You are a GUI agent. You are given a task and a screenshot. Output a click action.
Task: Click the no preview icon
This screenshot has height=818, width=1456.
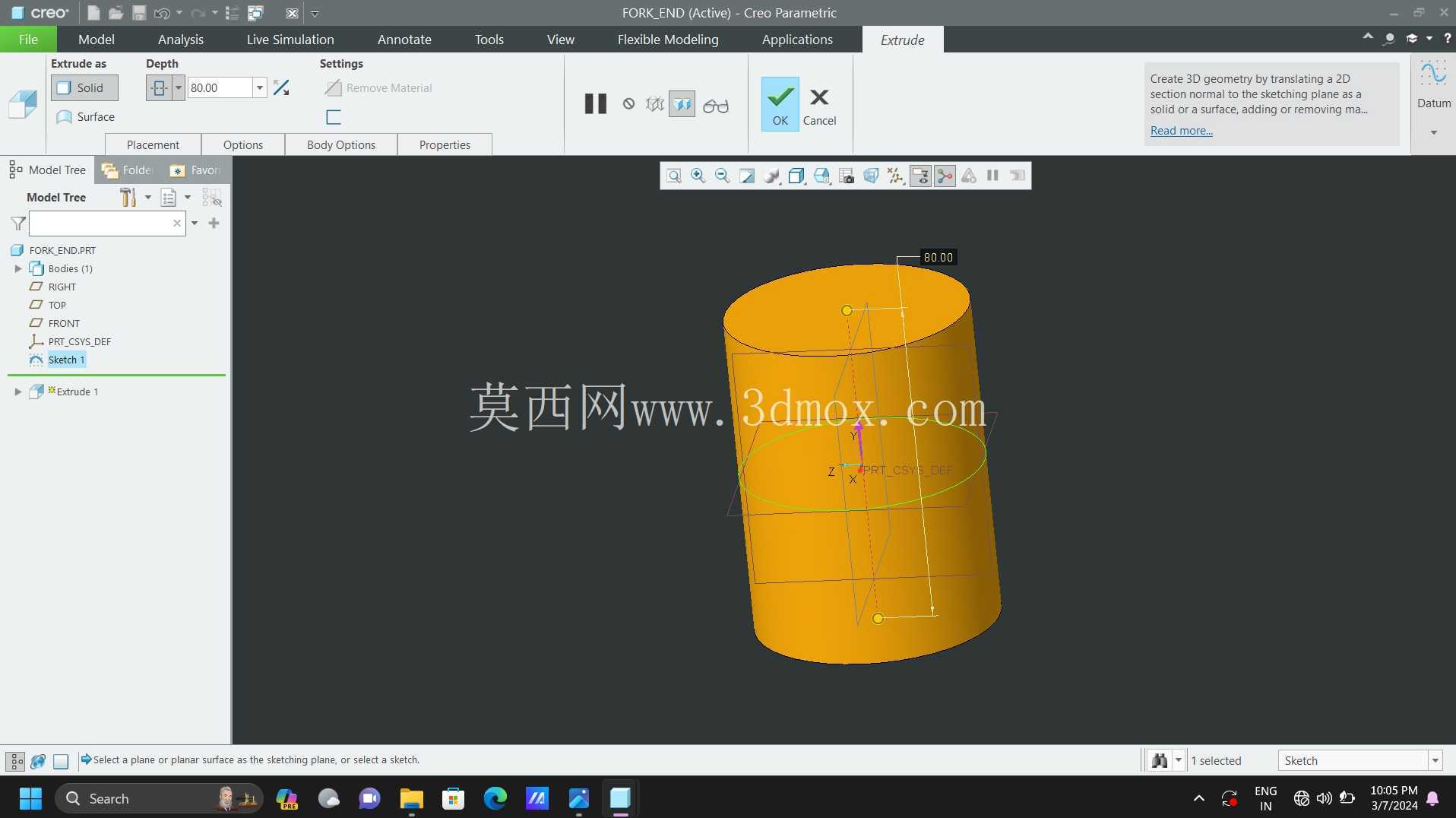tap(628, 104)
